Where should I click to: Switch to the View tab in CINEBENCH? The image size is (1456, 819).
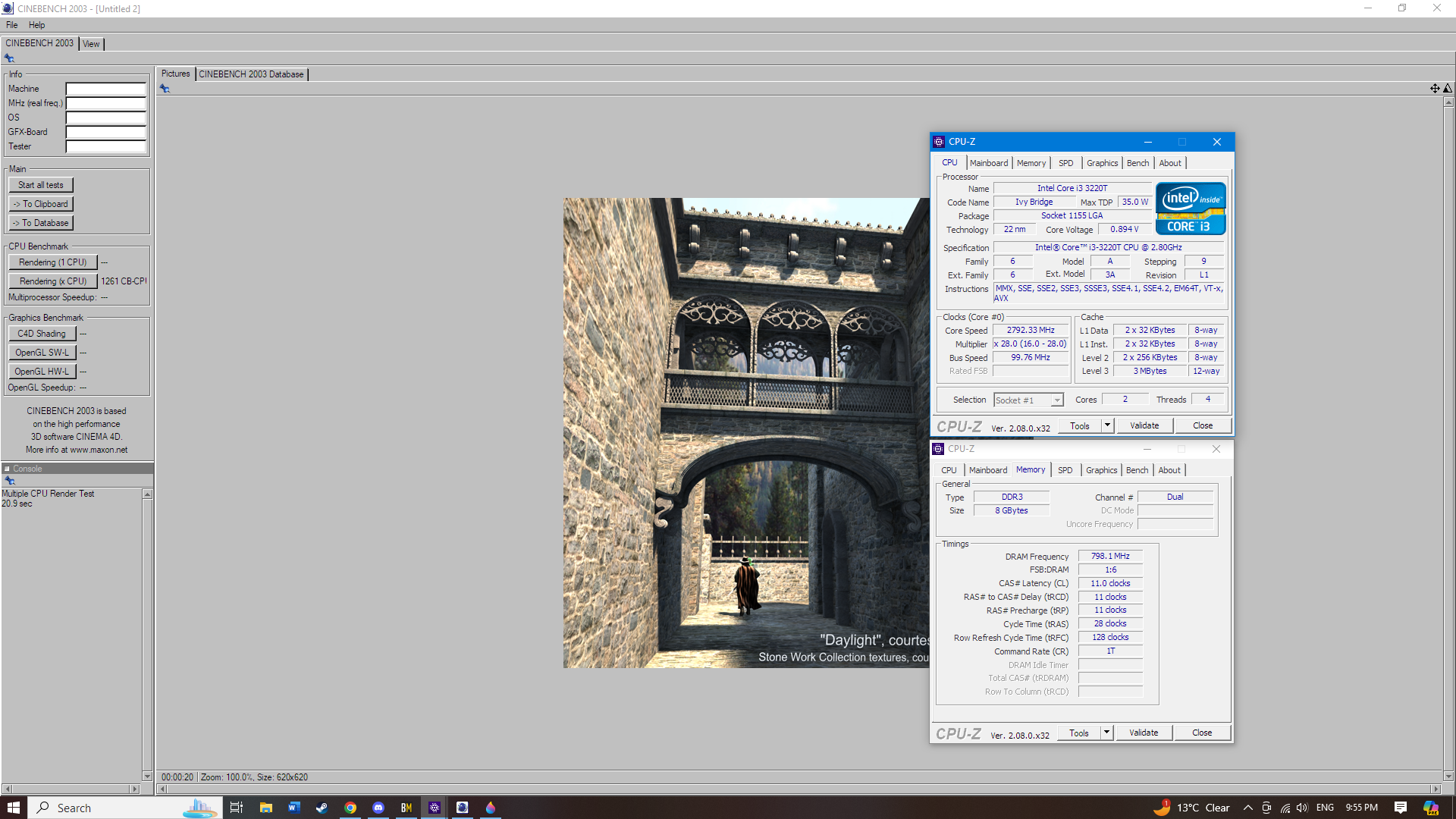(x=91, y=44)
